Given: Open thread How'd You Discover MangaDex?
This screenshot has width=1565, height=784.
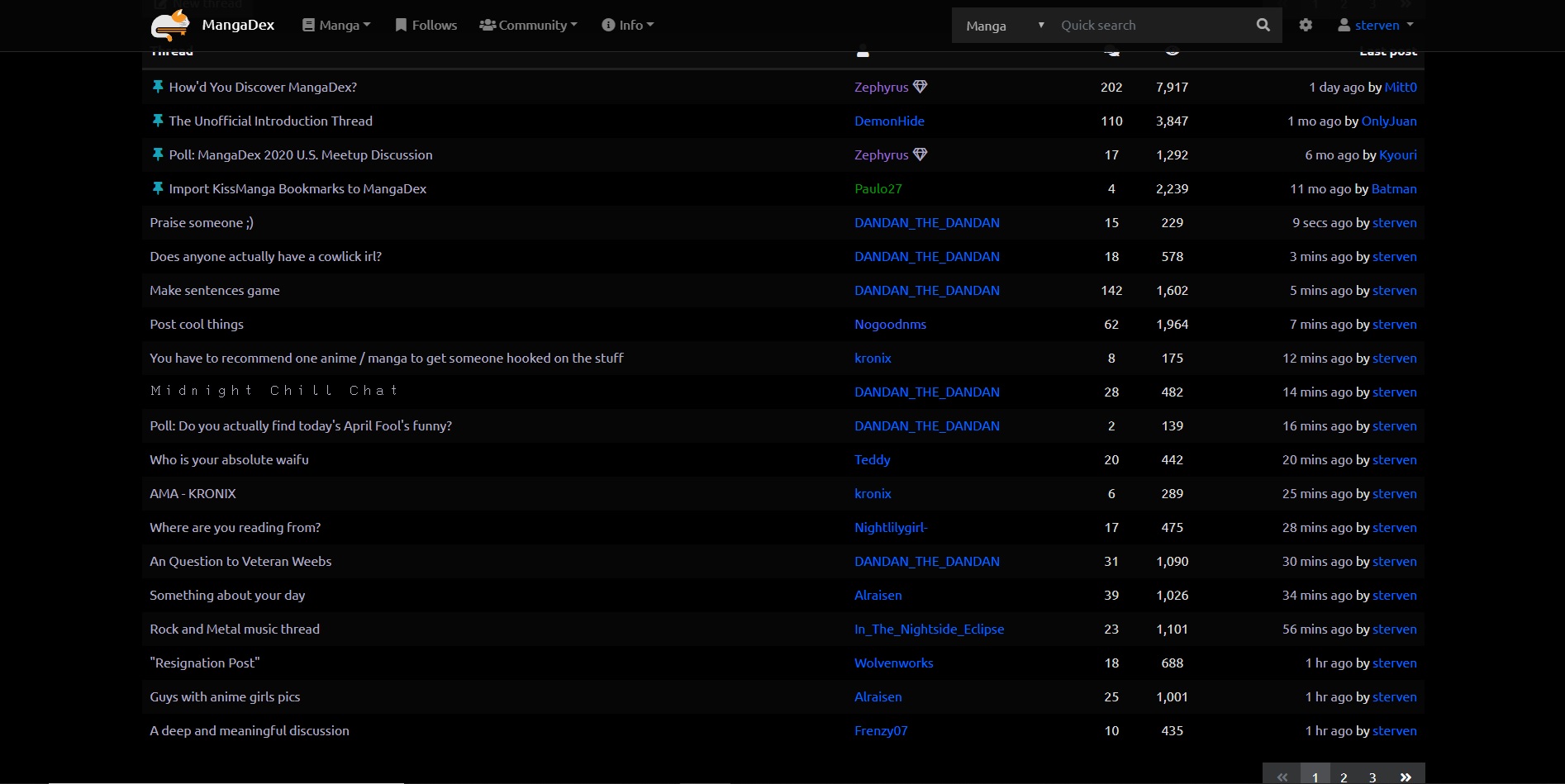Looking at the screenshot, I should (x=263, y=87).
